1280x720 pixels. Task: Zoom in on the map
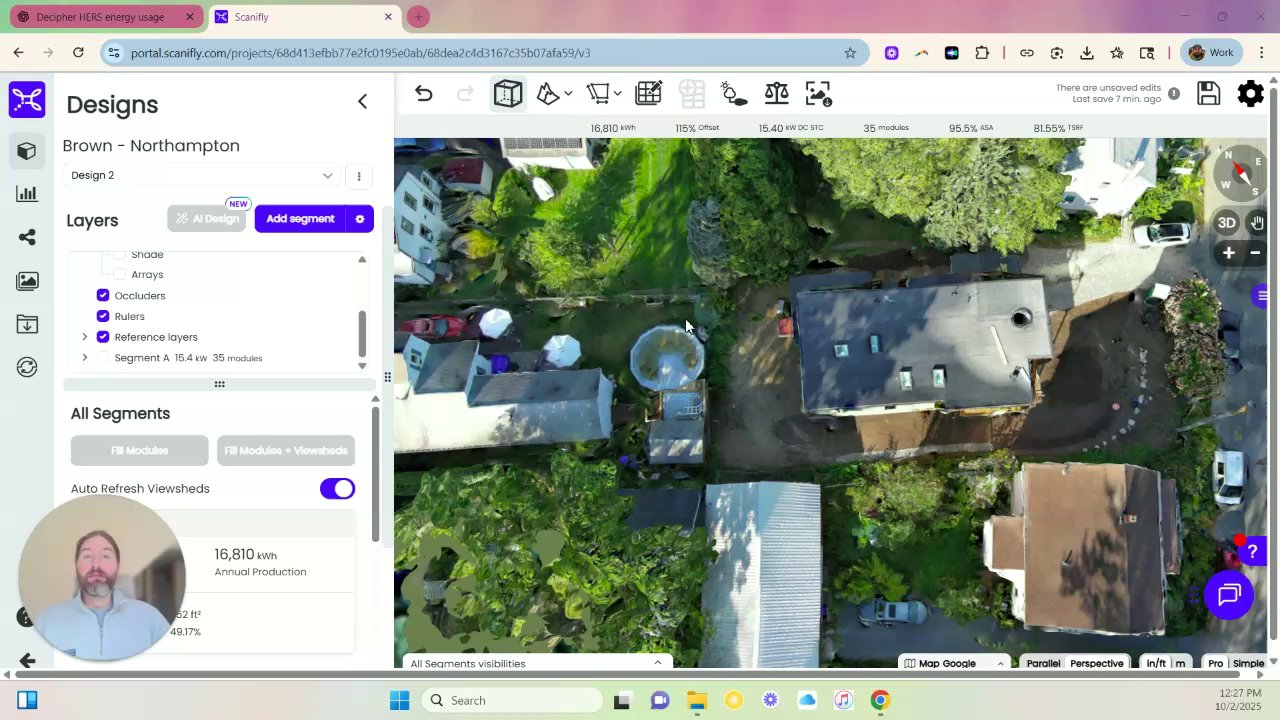coord(1229,253)
